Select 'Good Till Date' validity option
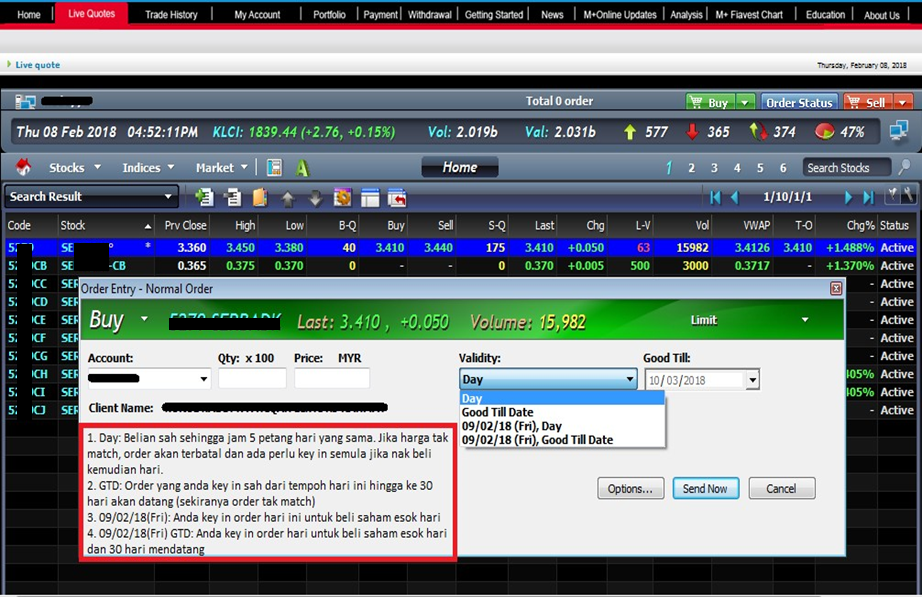The image size is (922, 597). (x=497, y=412)
